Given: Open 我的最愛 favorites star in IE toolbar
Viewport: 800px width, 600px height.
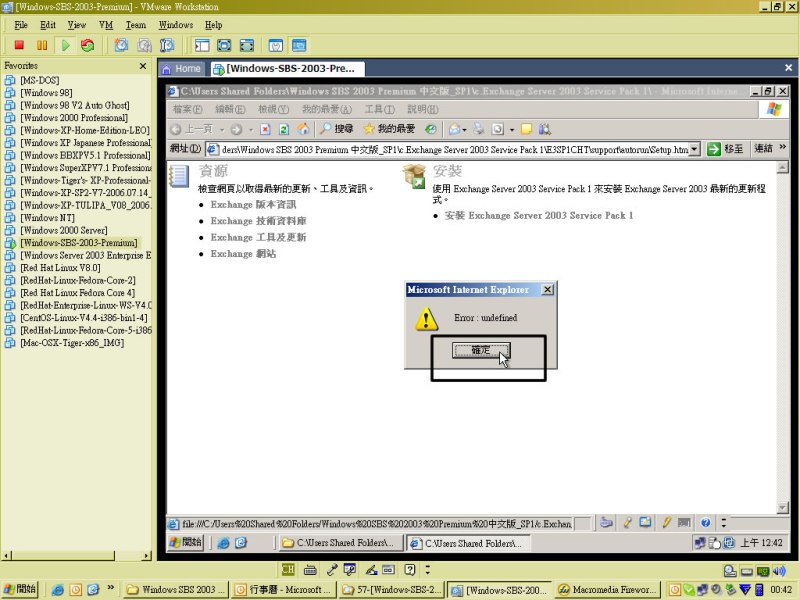Looking at the screenshot, I should [389, 129].
